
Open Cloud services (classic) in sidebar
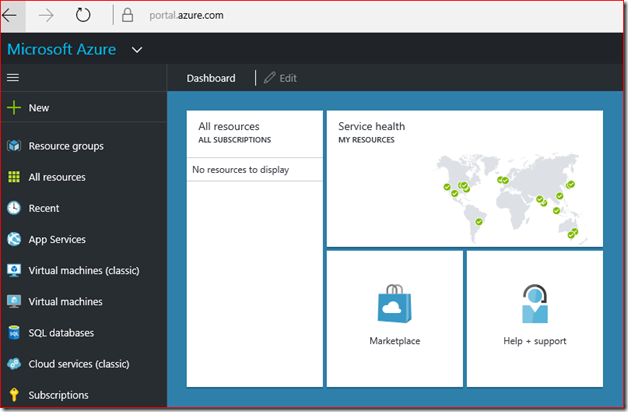(x=79, y=364)
